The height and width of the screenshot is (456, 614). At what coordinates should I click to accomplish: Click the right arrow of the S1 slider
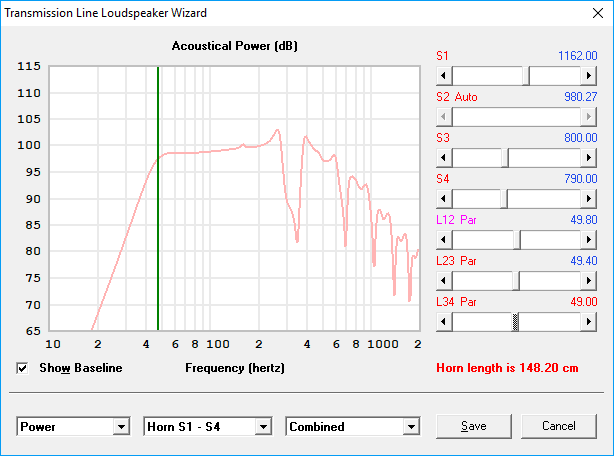coord(589,76)
